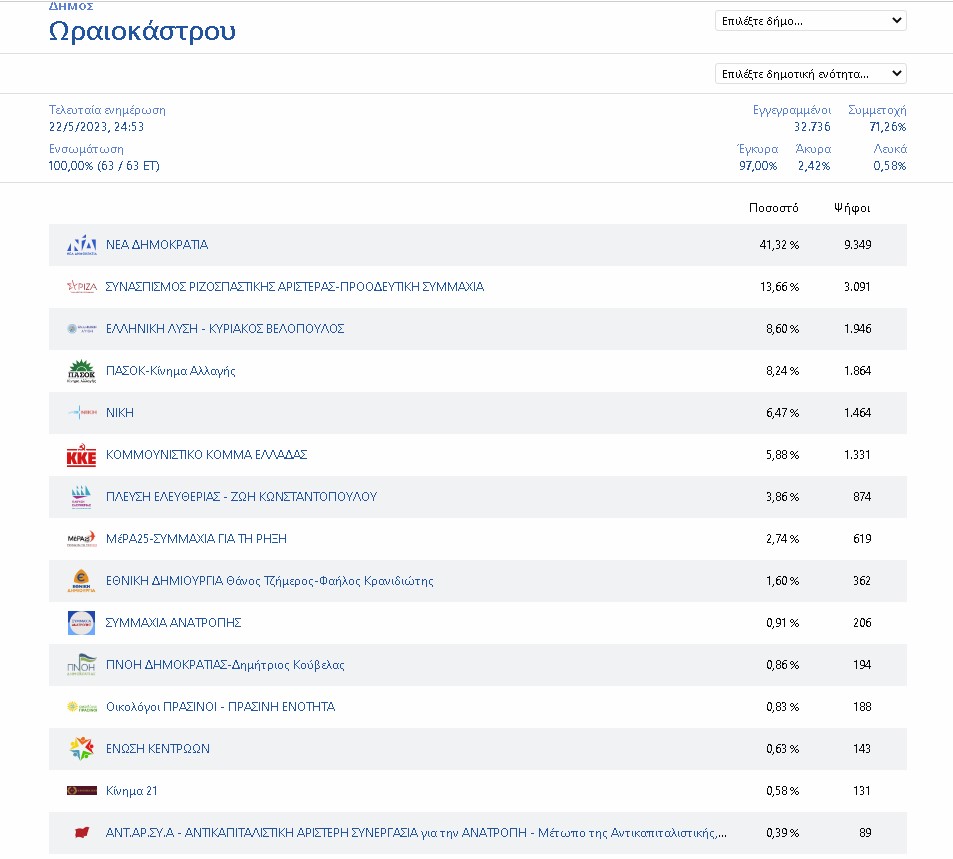Click the Ενσωμάτωση value 100,00% (63 / 63 ΕΤ)
The image size is (953, 859).
[x=104, y=166]
